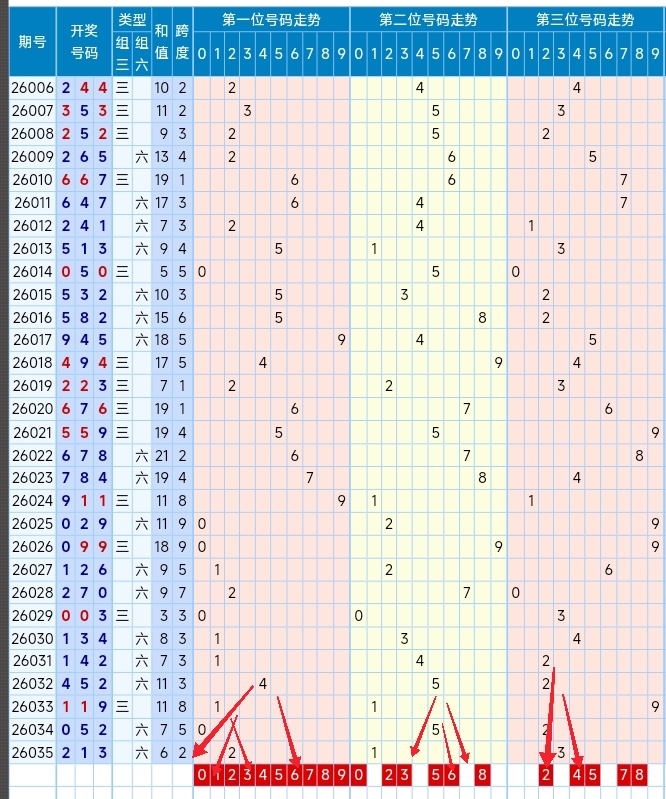Click digit 9 in 26018 second-position trend
Viewport: 666px width, 799px height.
(498, 363)
